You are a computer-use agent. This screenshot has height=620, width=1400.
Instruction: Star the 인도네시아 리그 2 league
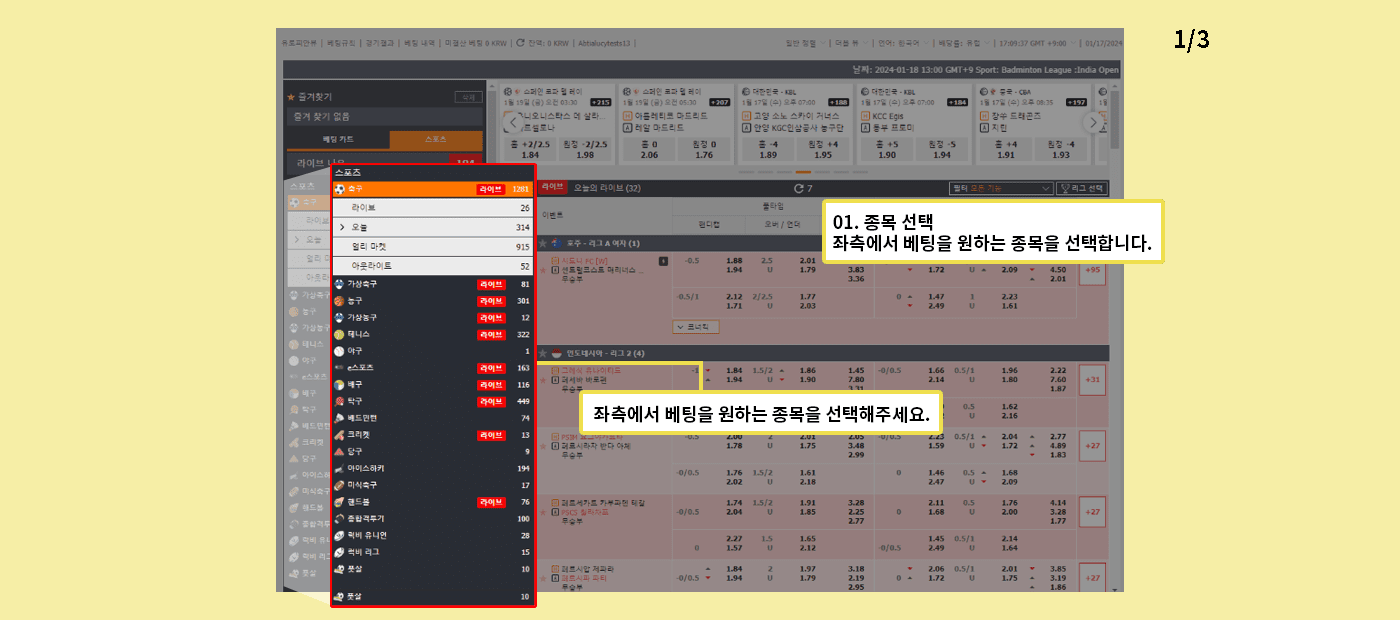click(x=543, y=353)
